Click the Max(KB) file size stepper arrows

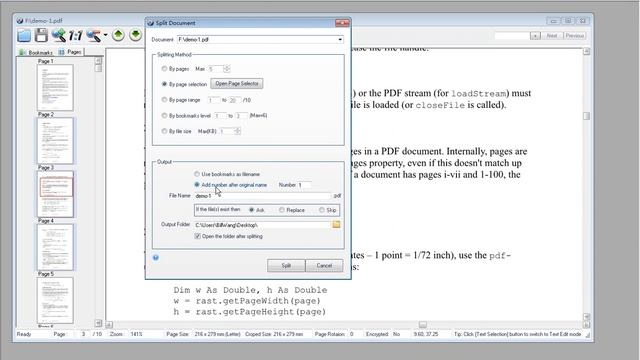click(x=238, y=131)
